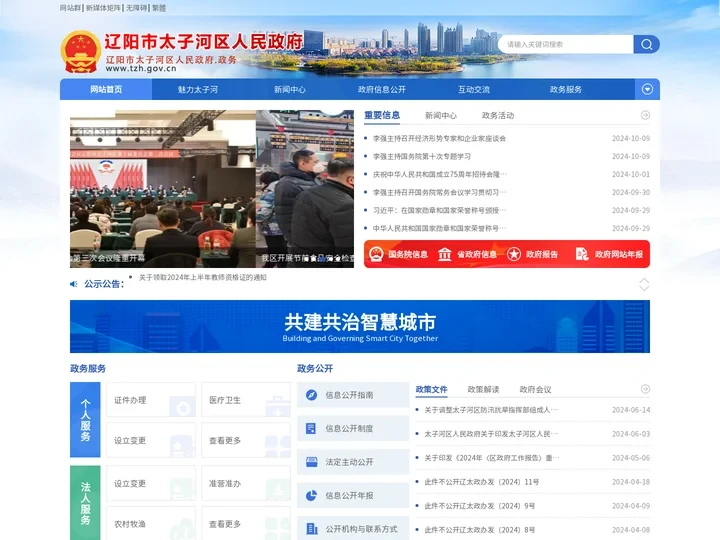The image size is (720, 540).
Task: Open the 准营准办 service card
Action: coord(246,484)
